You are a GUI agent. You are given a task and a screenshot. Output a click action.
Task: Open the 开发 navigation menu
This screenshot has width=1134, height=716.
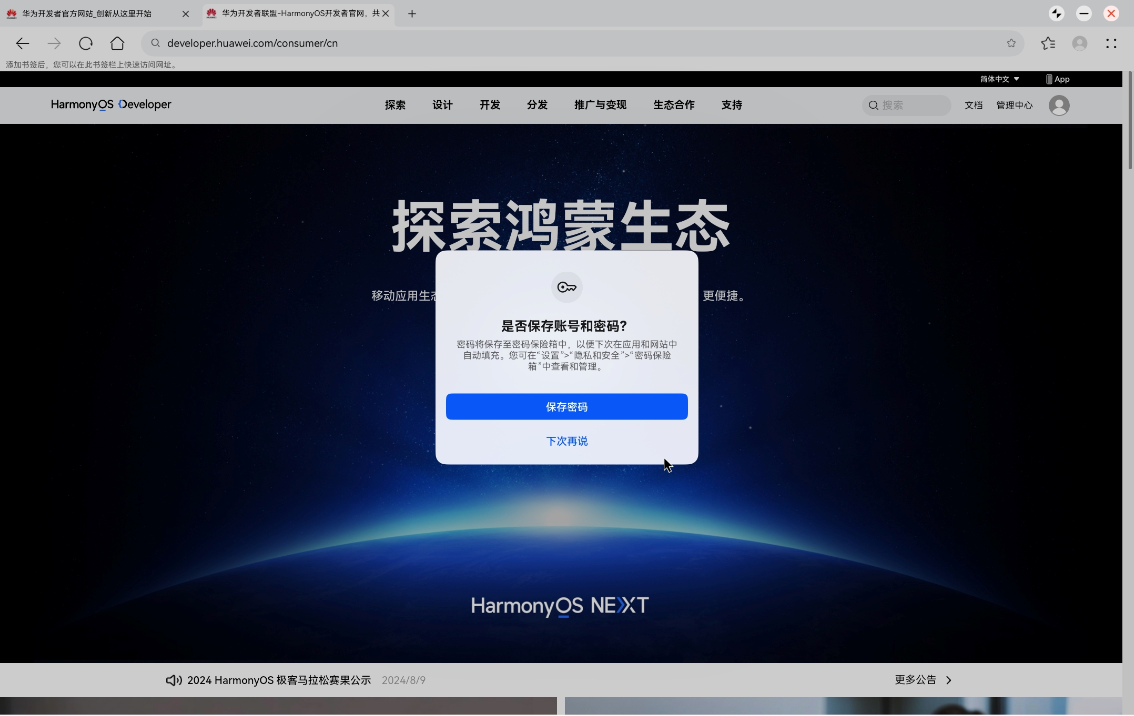tap(490, 105)
